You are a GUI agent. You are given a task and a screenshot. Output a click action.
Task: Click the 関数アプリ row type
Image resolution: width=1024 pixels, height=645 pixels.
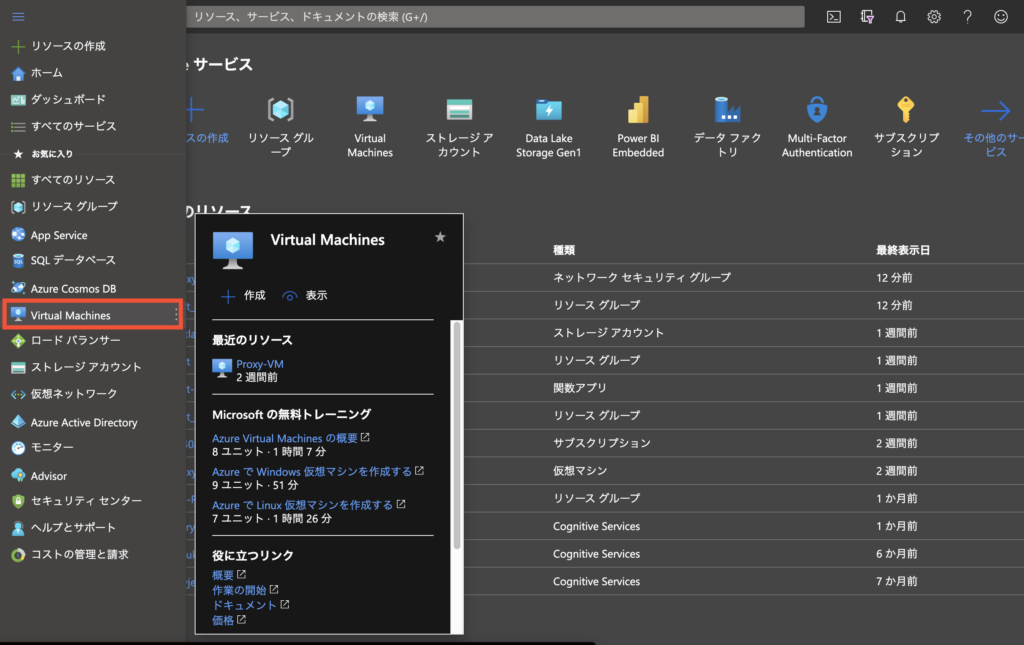click(x=580, y=388)
